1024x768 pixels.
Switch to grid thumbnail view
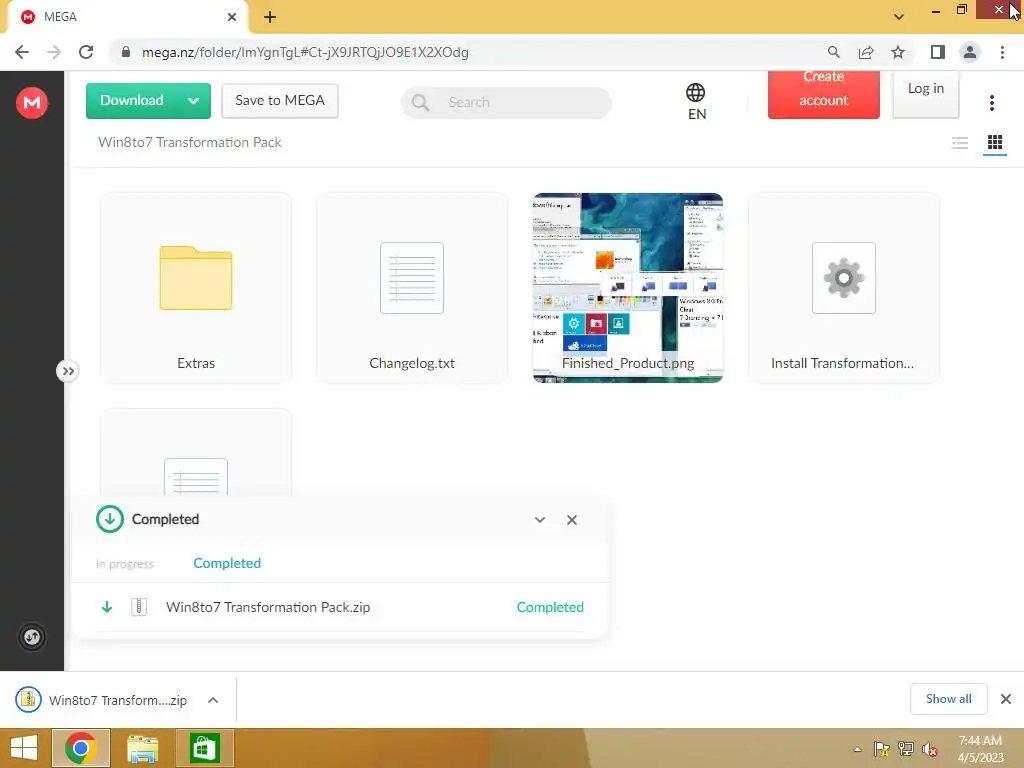[995, 142]
